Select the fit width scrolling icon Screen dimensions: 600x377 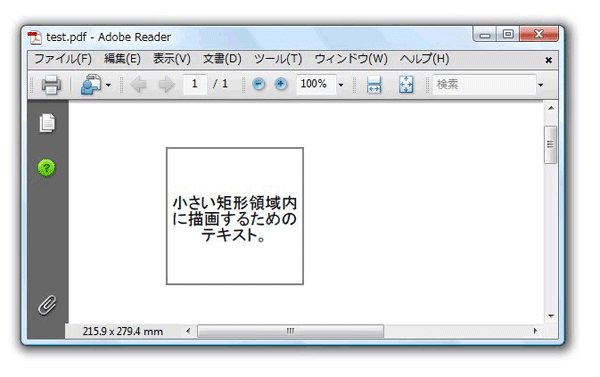[x=374, y=84]
